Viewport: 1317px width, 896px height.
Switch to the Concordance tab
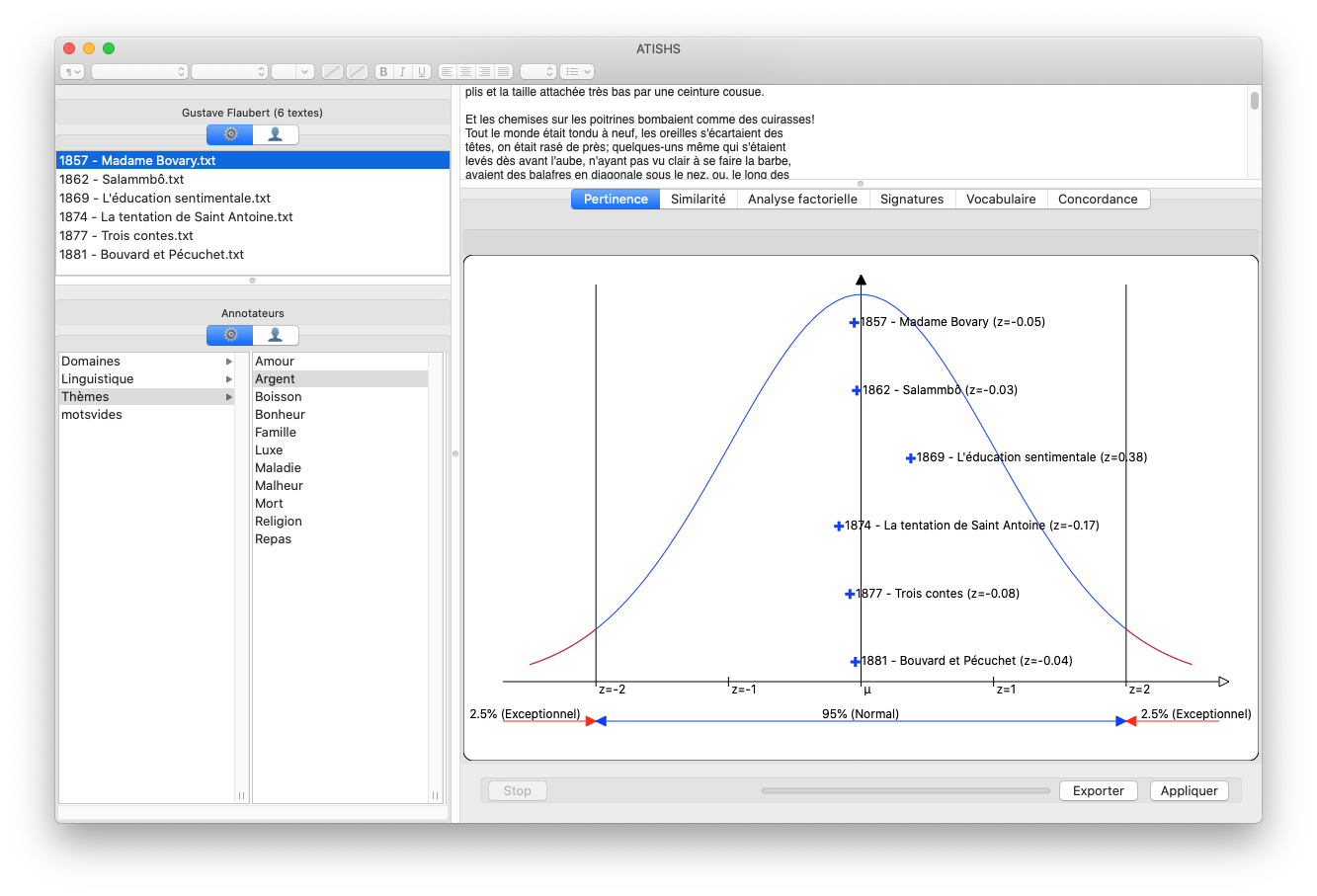(1098, 200)
